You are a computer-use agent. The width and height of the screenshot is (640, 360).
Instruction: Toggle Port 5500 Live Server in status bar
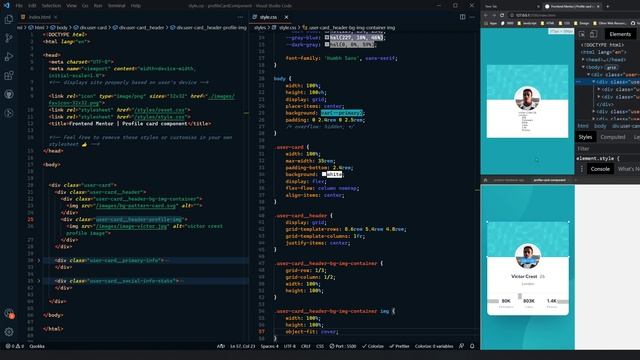[x=342, y=346]
